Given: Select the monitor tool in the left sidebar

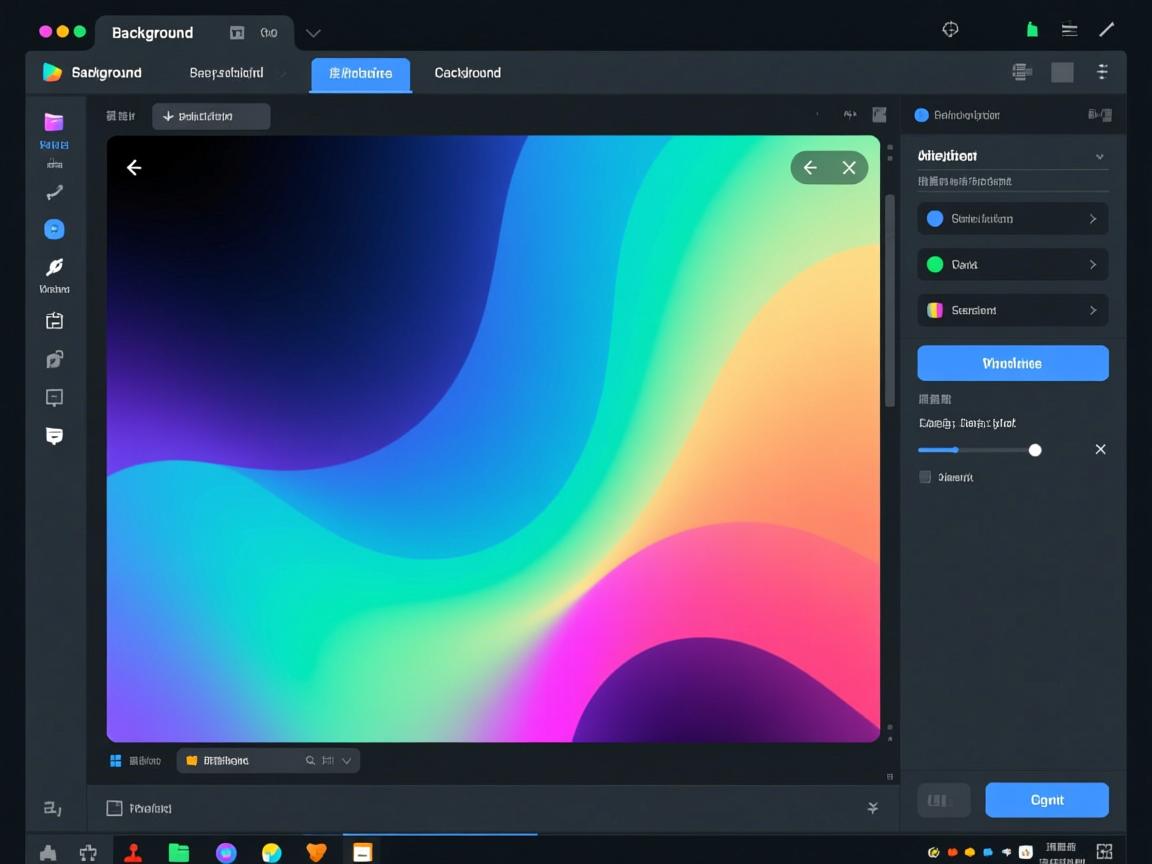Looking at the screenshot, I should pos(54,397).
